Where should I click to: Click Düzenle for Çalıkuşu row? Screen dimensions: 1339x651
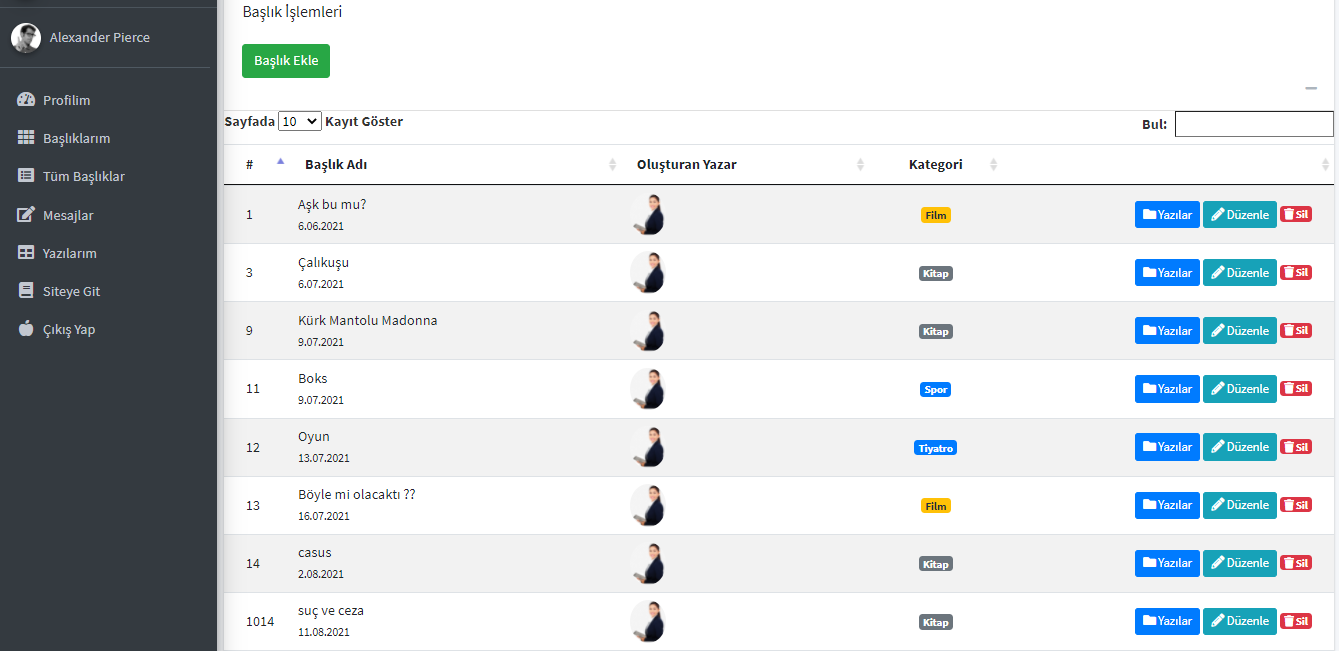(1240, 273)
